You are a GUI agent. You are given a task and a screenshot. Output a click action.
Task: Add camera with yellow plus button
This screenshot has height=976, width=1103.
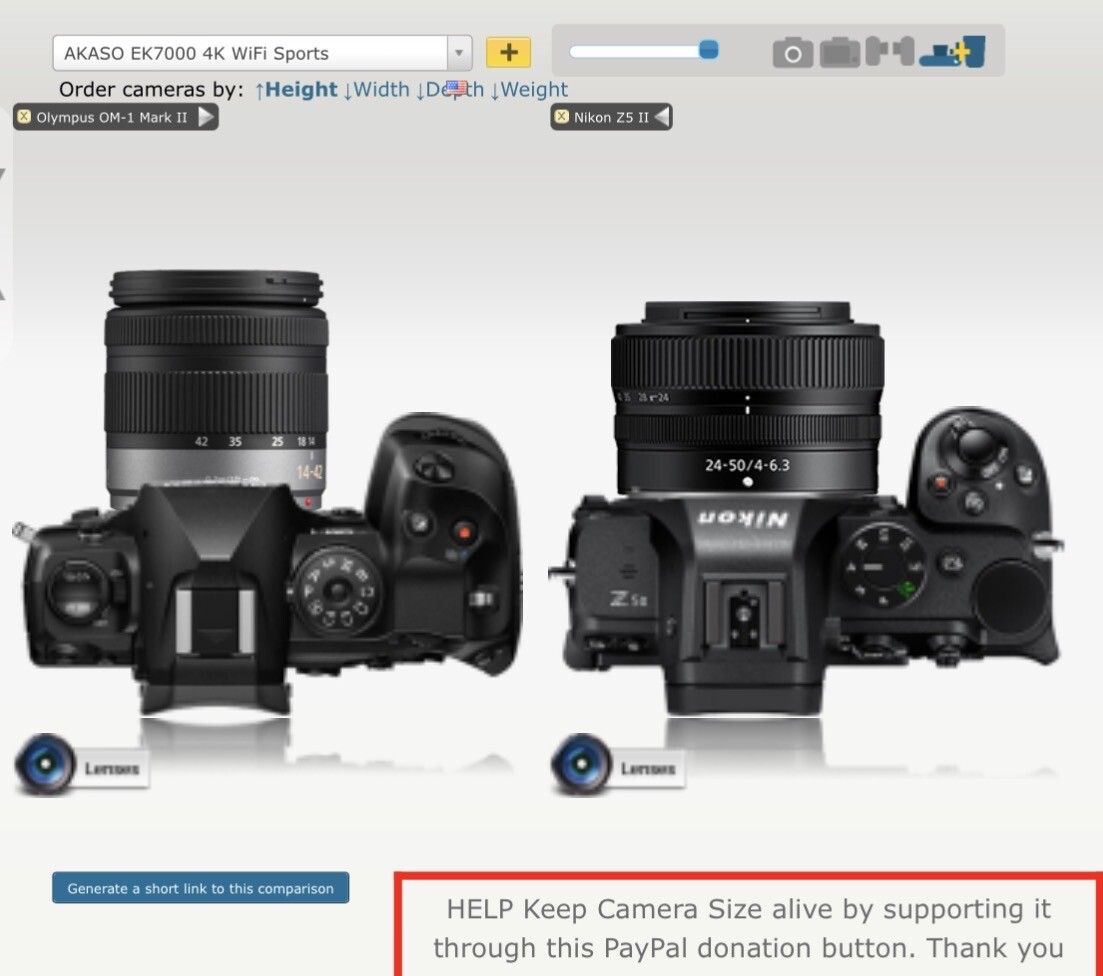click(509, 52)
